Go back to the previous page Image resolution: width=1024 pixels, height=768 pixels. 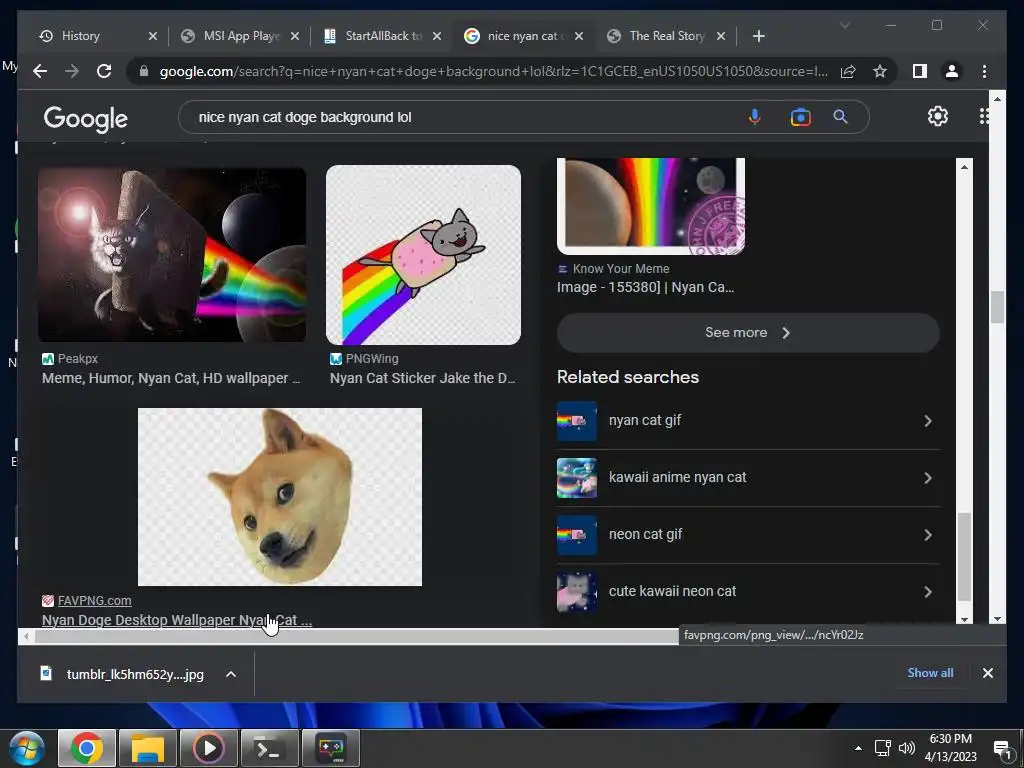pos(40,71)
